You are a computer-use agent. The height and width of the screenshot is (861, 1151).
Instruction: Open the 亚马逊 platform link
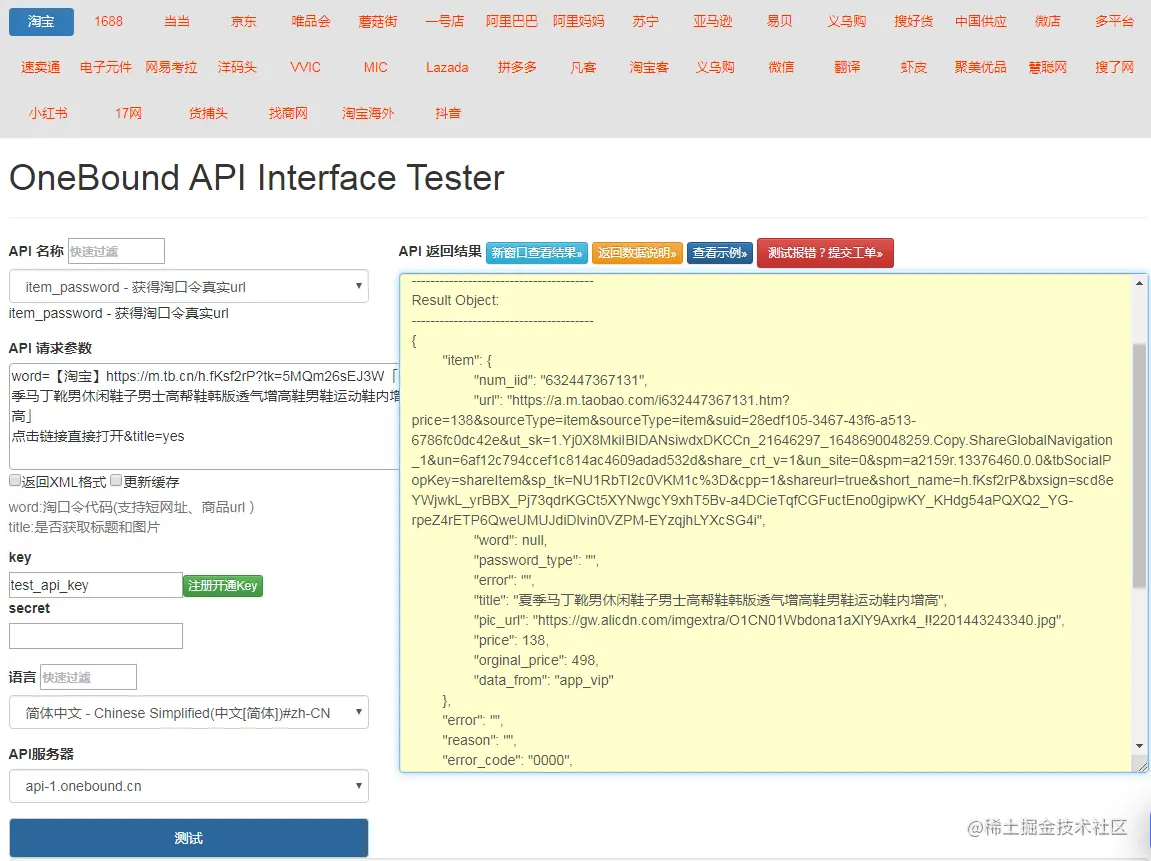click(713, 22)
